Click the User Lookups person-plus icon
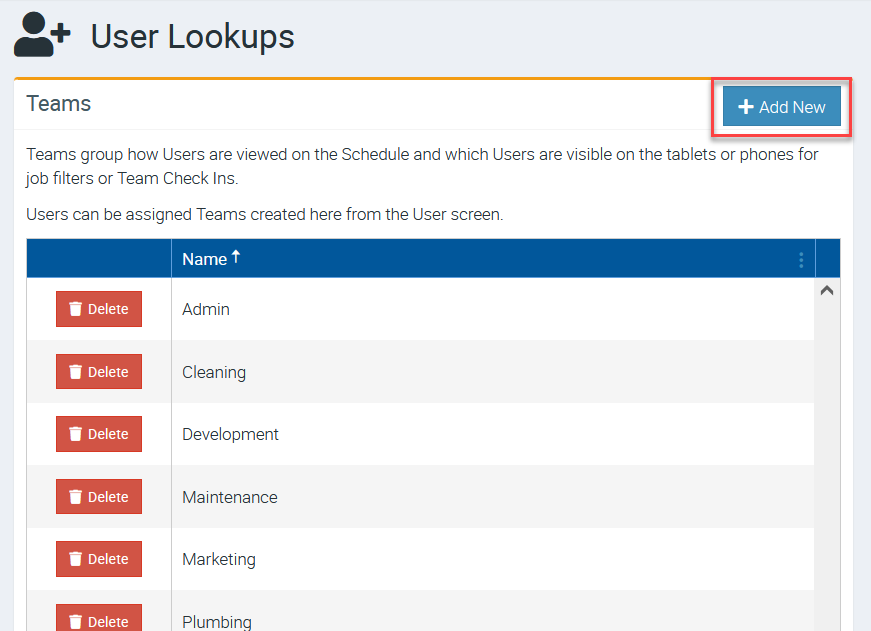 pos(42,36)
